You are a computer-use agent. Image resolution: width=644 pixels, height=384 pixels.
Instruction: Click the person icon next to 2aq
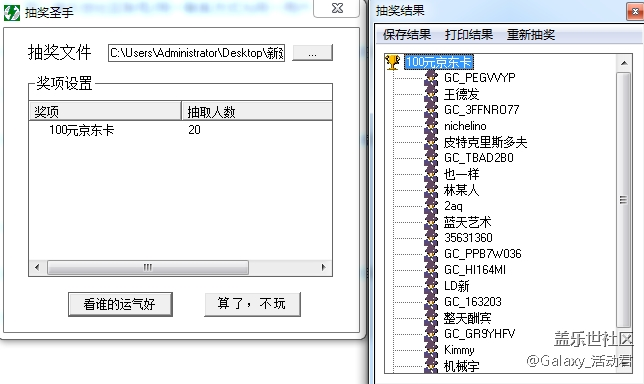coord(431,206)
